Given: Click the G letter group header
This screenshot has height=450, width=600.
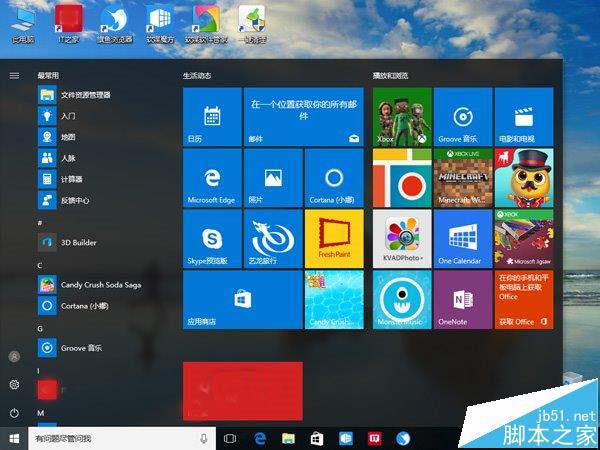Looking at the screenshot, I should point(40,329).
